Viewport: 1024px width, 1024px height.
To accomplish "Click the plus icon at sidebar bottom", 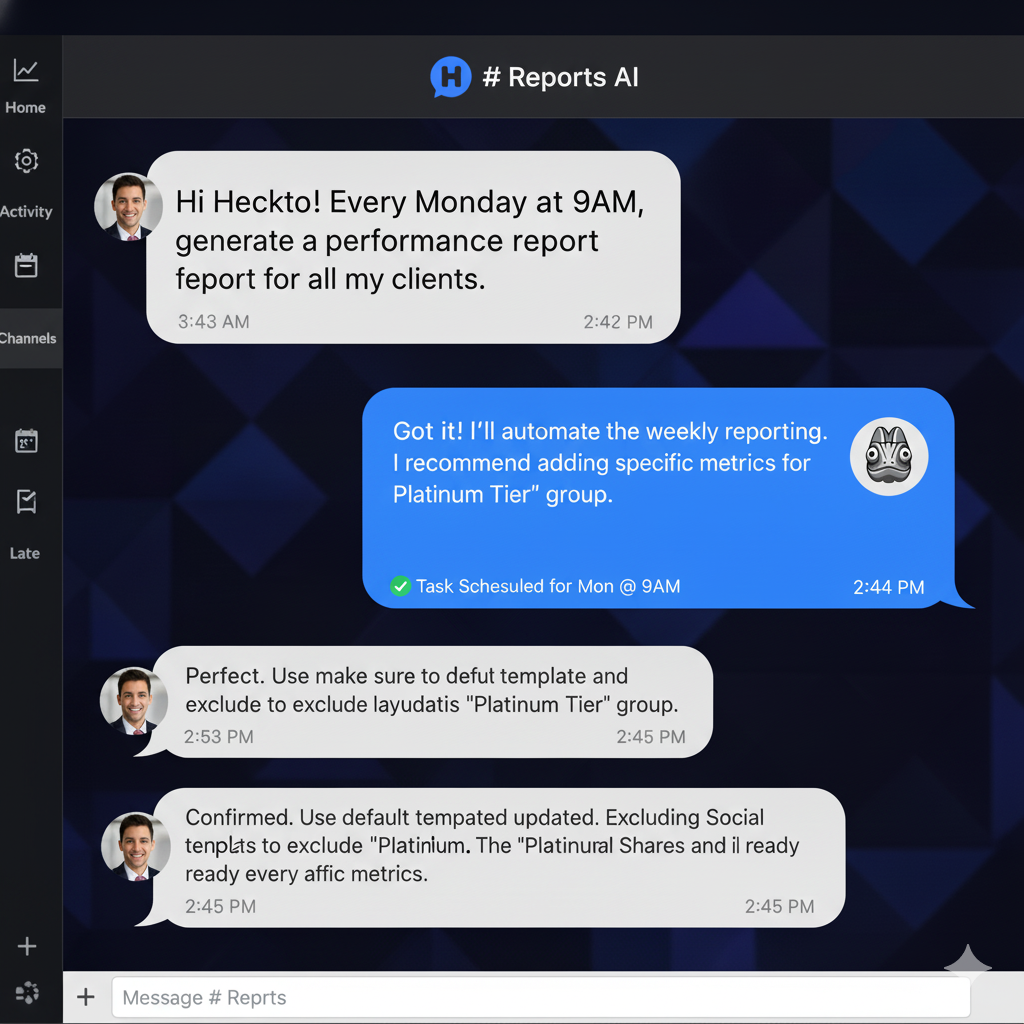I will point(27,946).
